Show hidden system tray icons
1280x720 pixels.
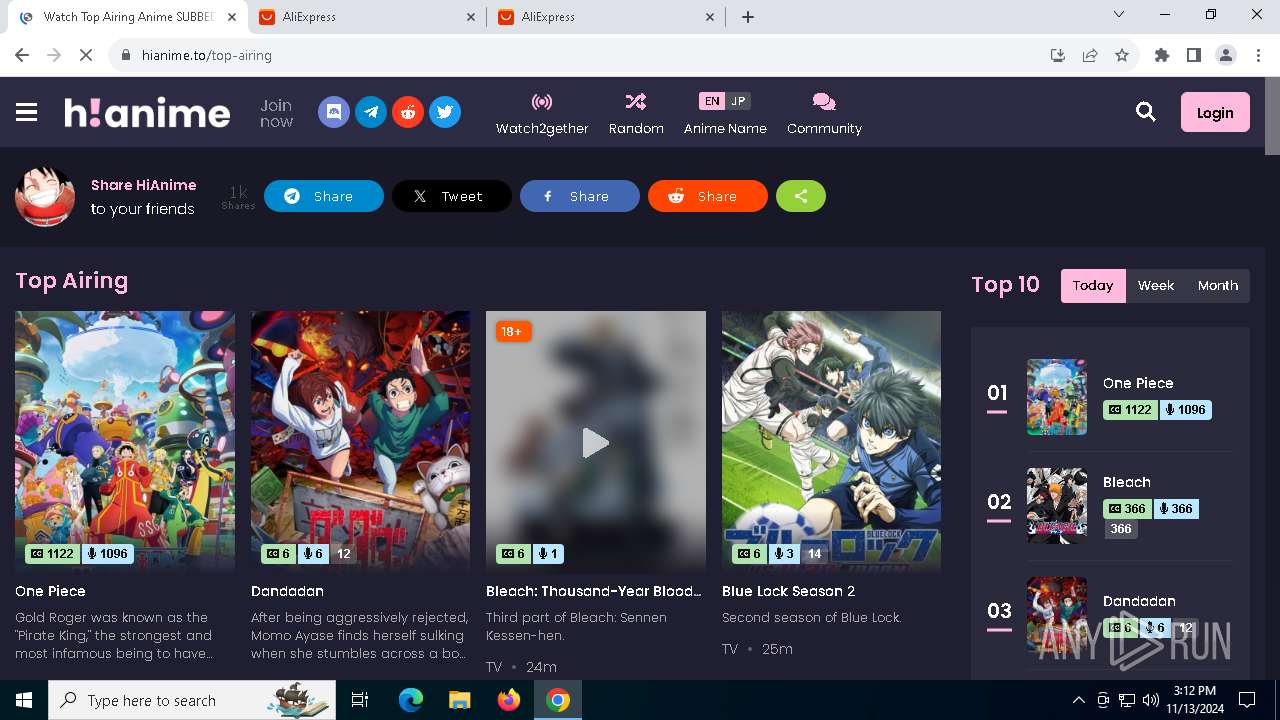click(x=1078, y=700)
